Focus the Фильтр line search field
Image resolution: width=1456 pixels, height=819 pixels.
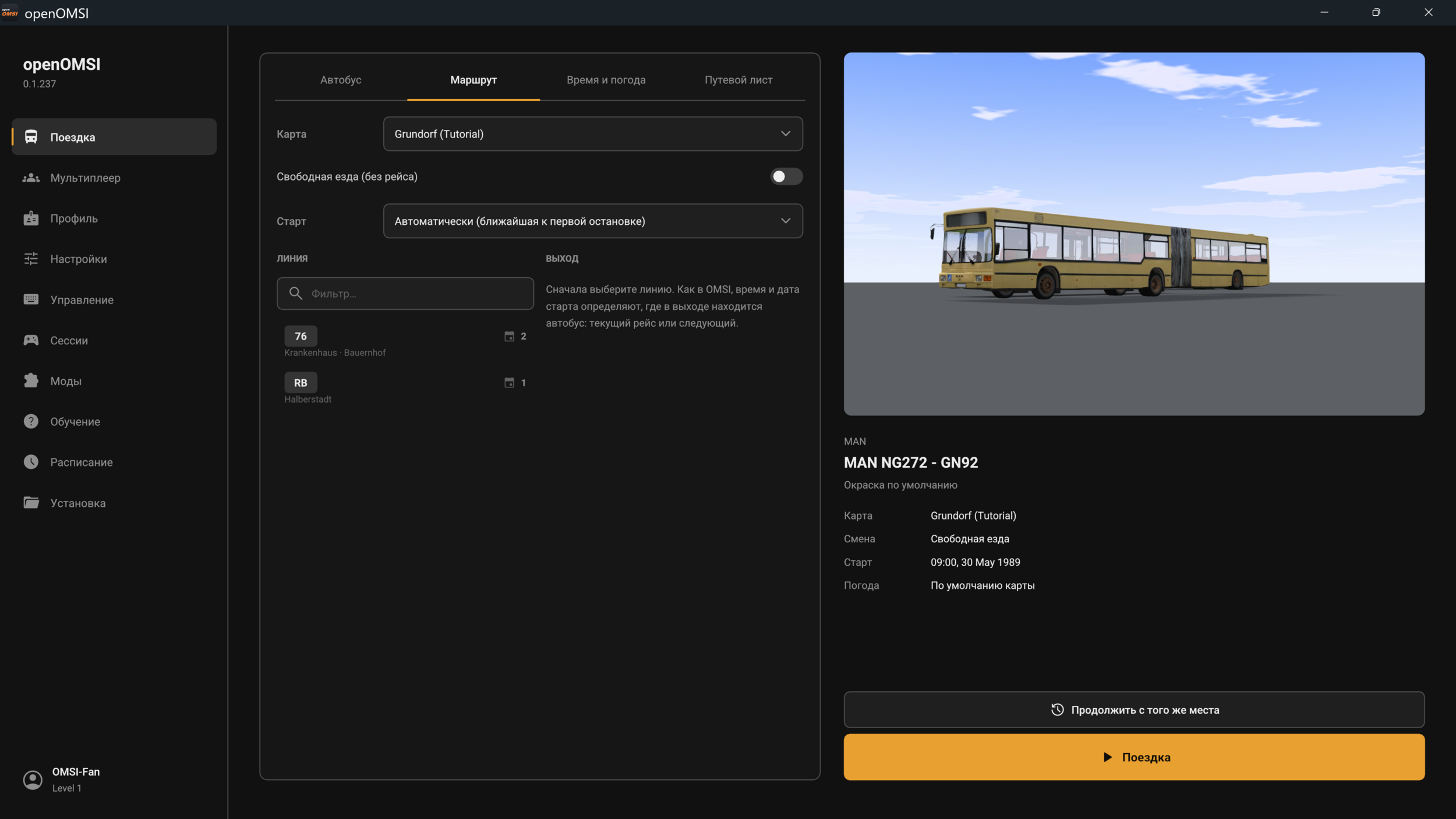point(405,294)
